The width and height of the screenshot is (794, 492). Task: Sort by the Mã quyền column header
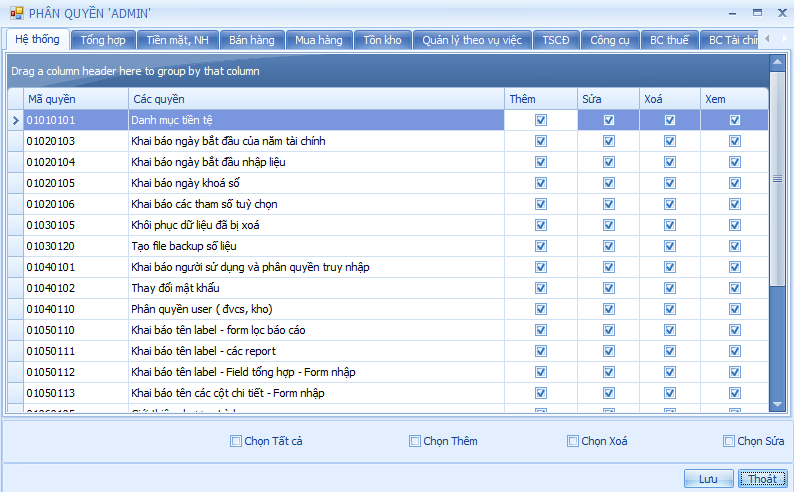75,99
